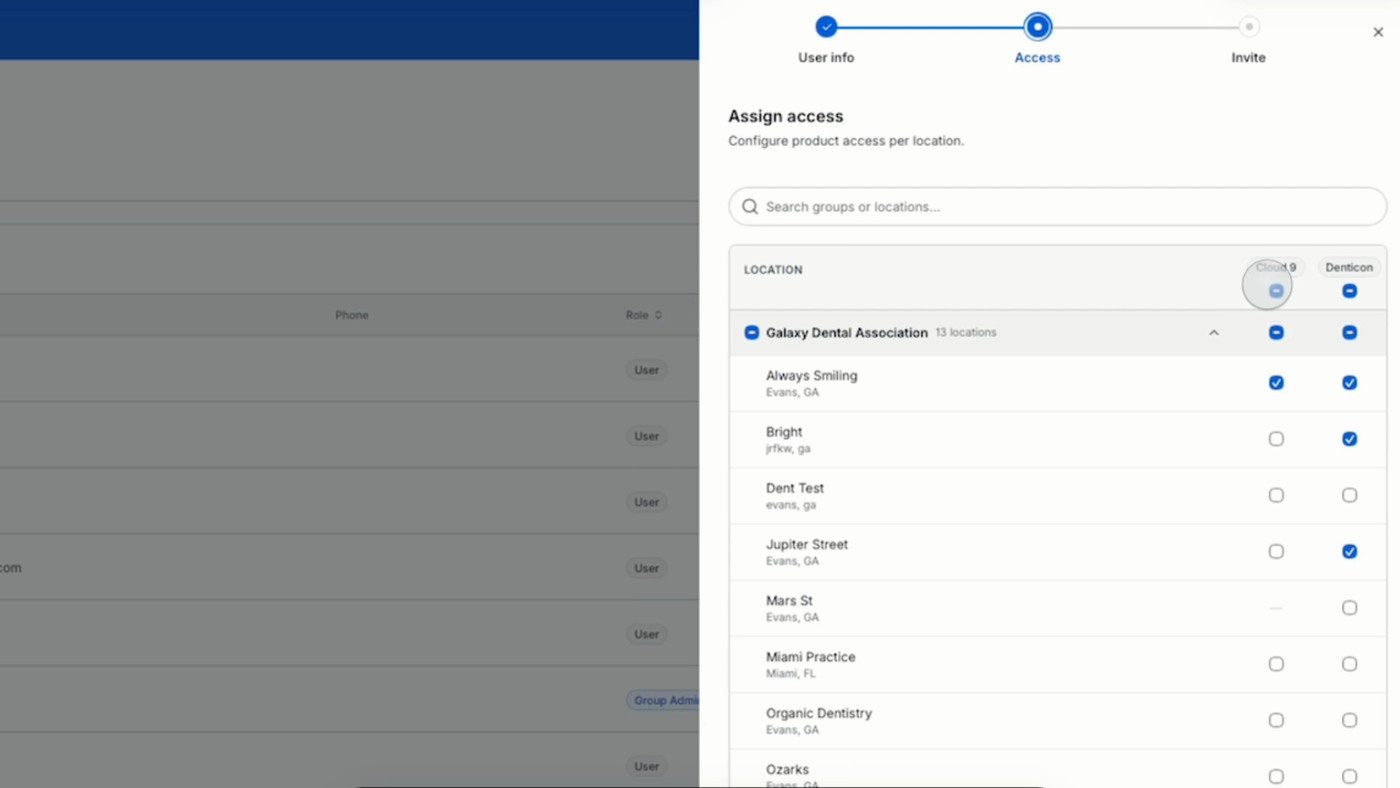Check Denticon for Ozarks
Screen dimensions: 1400x788
1349,776
